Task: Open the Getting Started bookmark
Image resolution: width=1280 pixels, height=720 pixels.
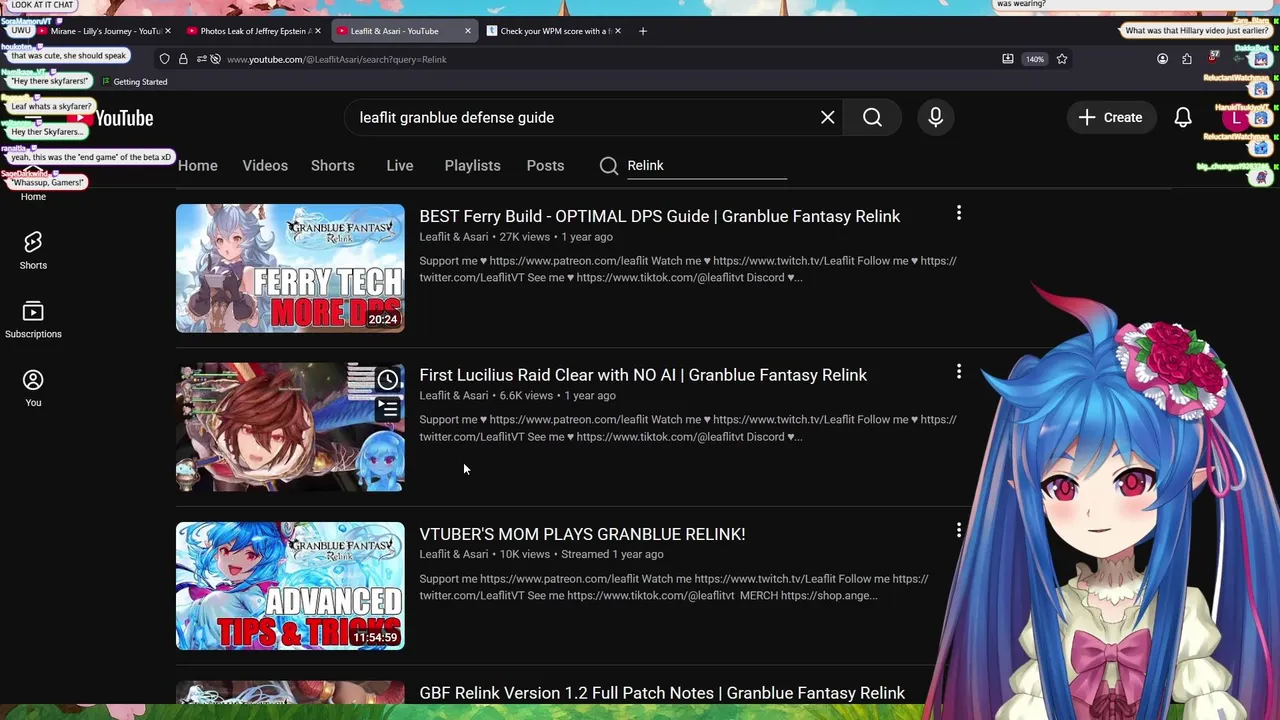Action: [133, 82]
